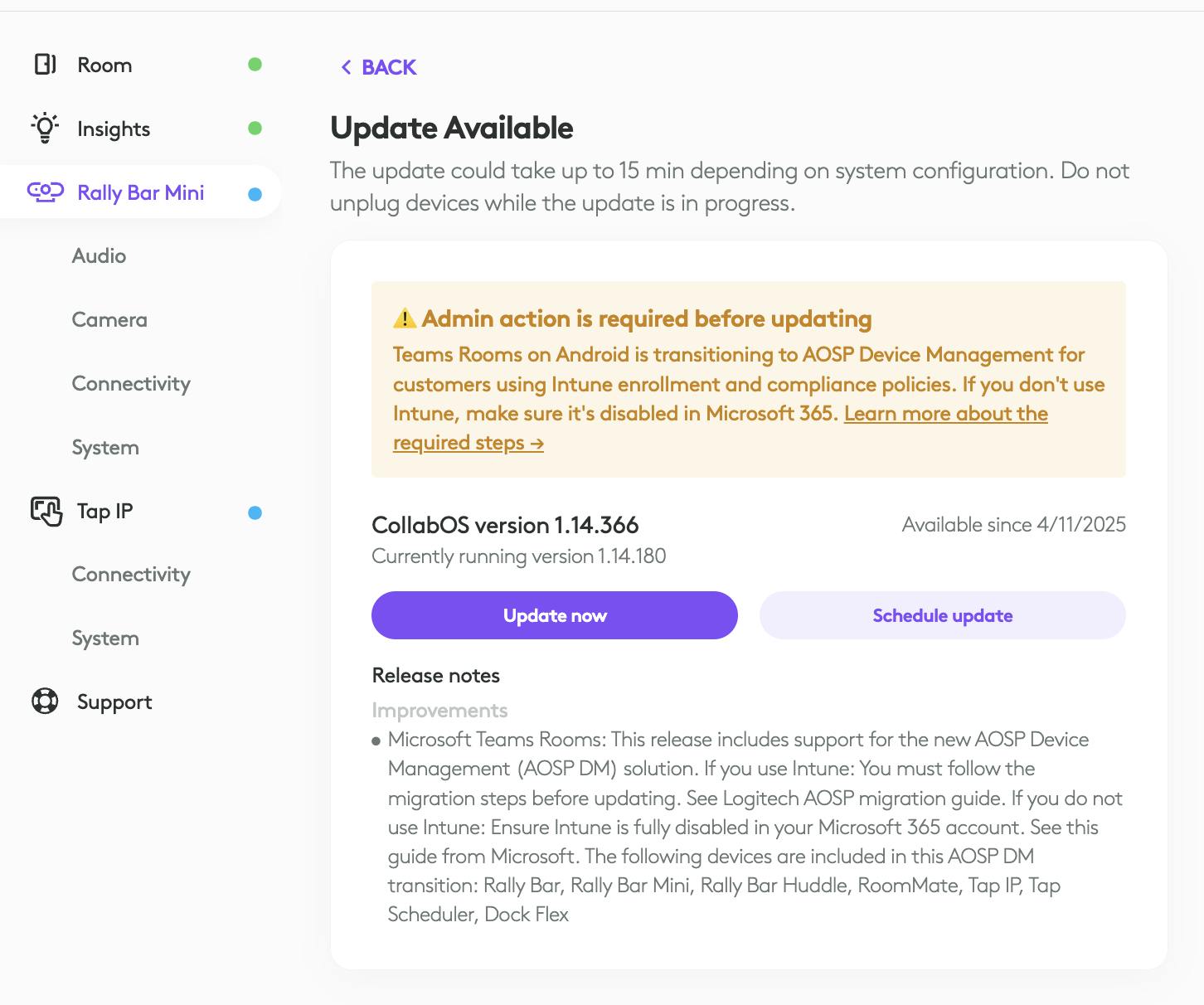Open Connectivity under Tap IP

[131, 575]
